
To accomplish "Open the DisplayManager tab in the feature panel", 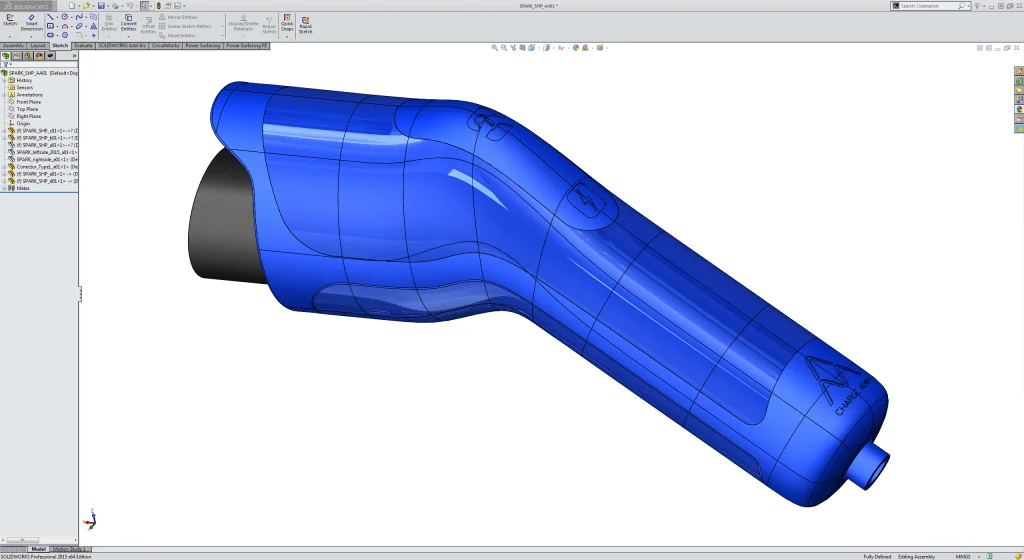I will 40,56.
